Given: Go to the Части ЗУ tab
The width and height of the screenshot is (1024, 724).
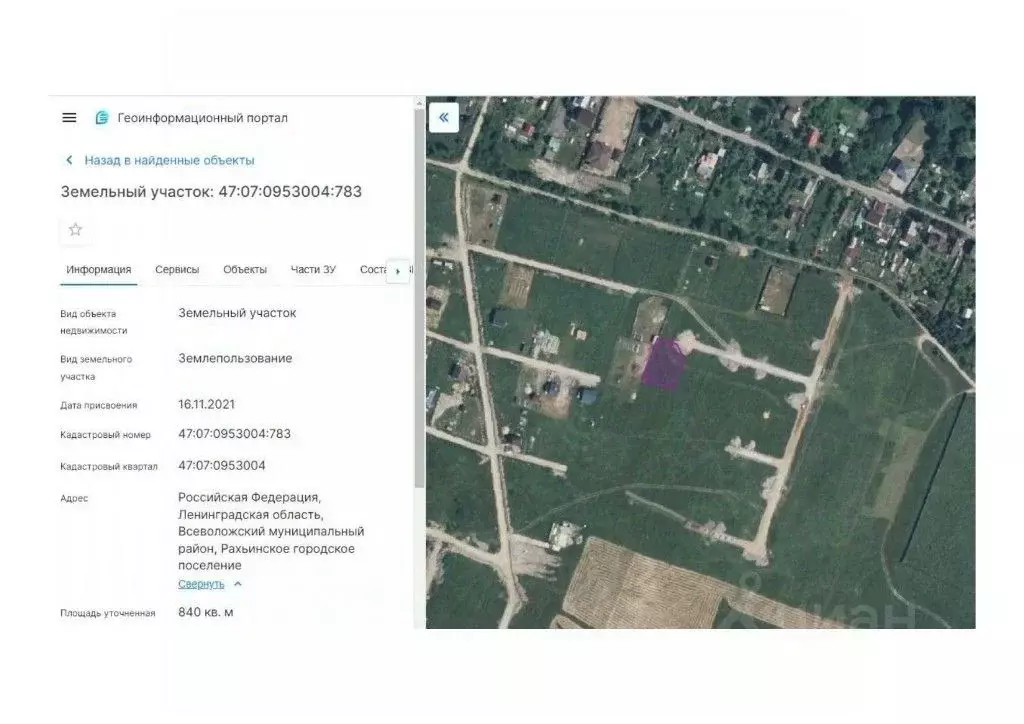Looking at the screenshot, I should (x=313, y=270).
